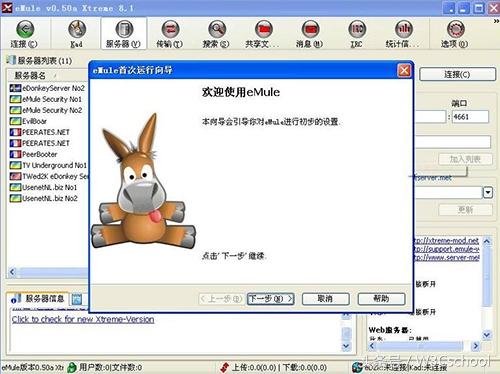Click flag icon of PeerBooter server
500x374 pixels.
point(15,154)
